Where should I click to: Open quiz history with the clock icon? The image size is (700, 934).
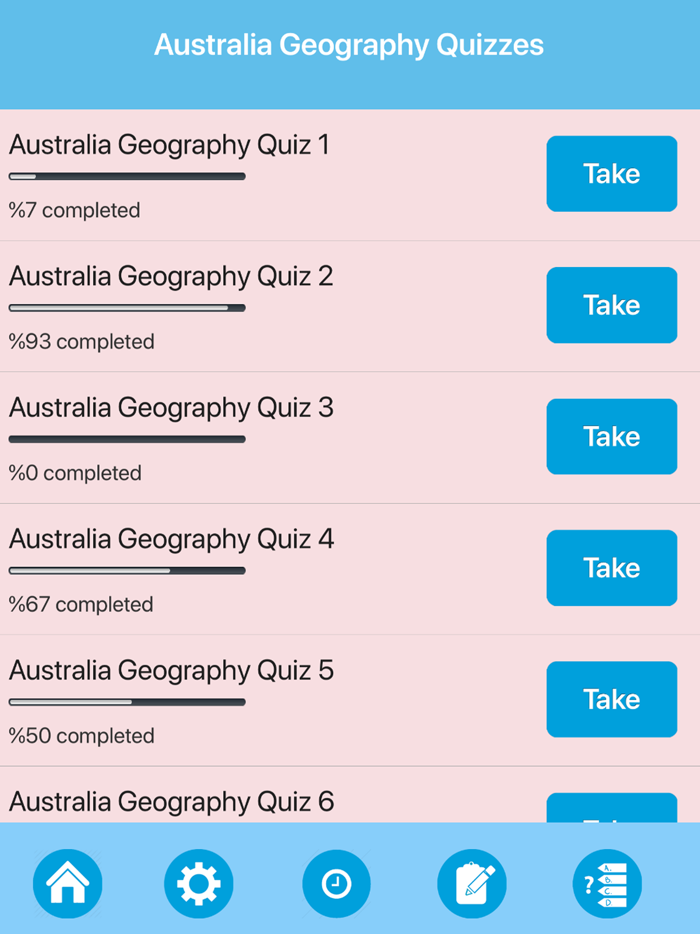click(x=336, y=883)
